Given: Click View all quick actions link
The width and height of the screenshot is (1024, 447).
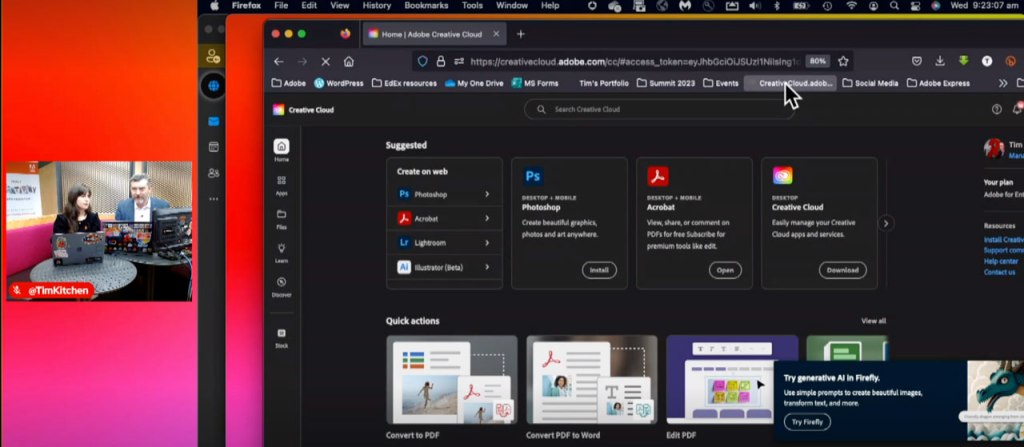Looking at the screenshot, I should coord(873,321).
